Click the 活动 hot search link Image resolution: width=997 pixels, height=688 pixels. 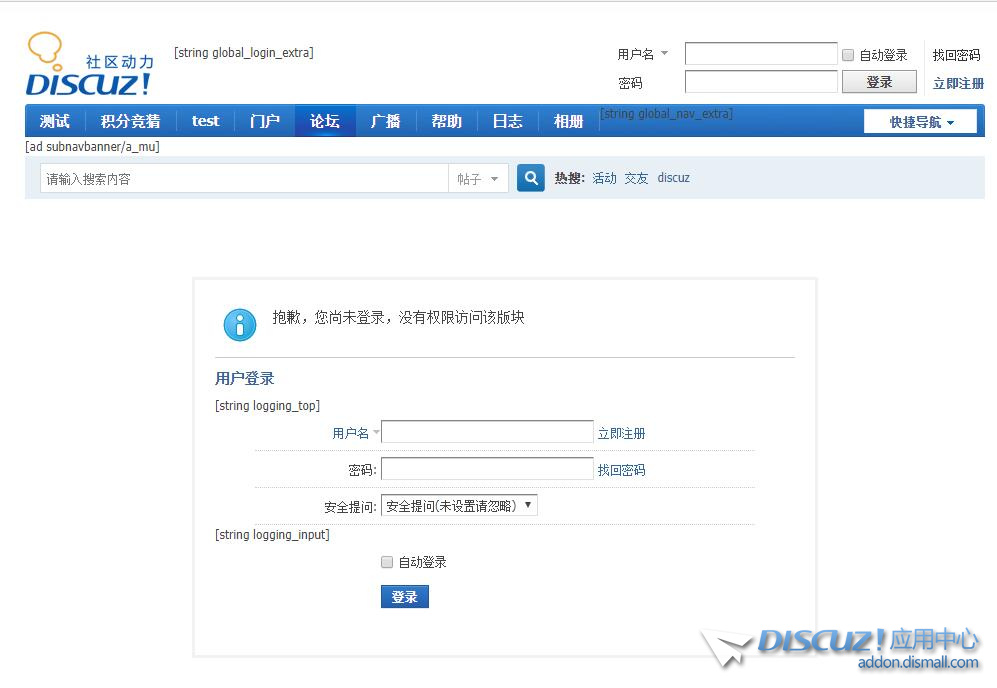[x=604, y=178]
